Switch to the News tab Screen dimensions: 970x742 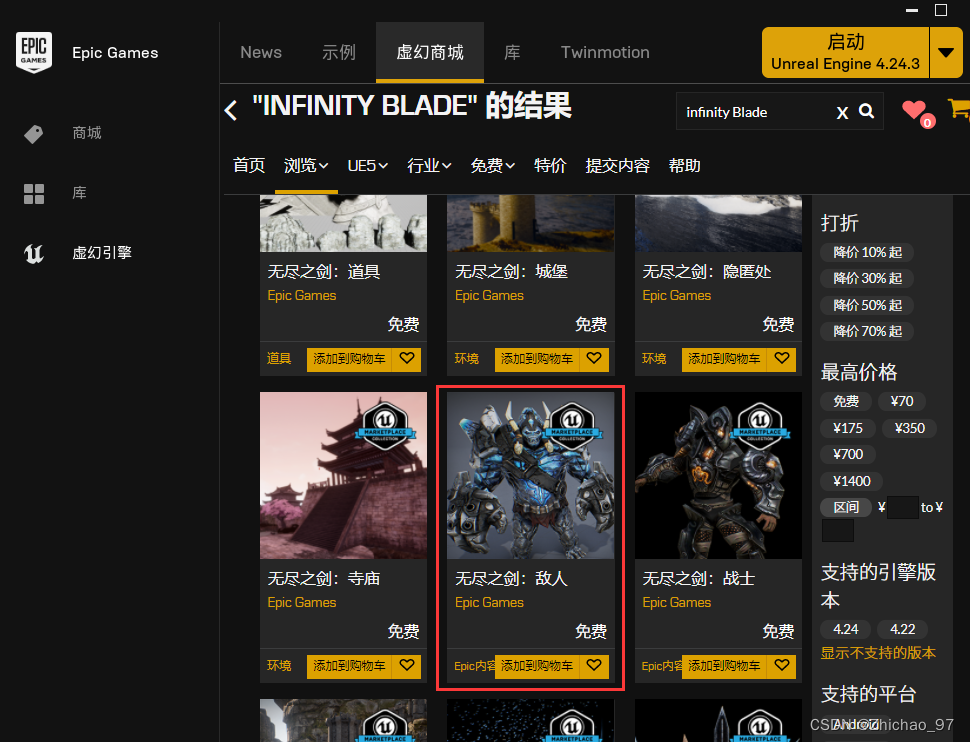(x=261, y=53)
